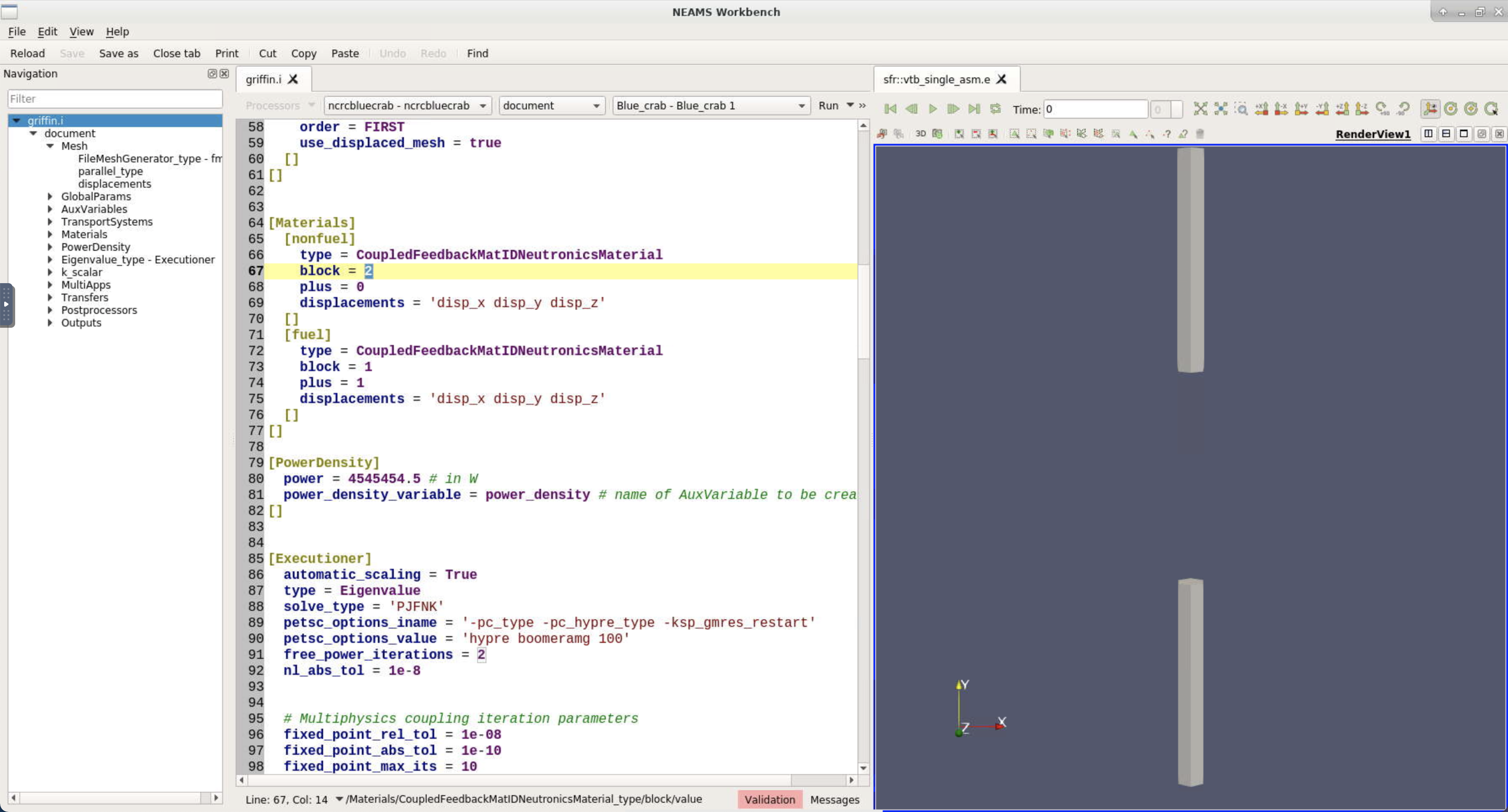Collapse the griffin.i tree root
1508x812 pixels.
16,121
